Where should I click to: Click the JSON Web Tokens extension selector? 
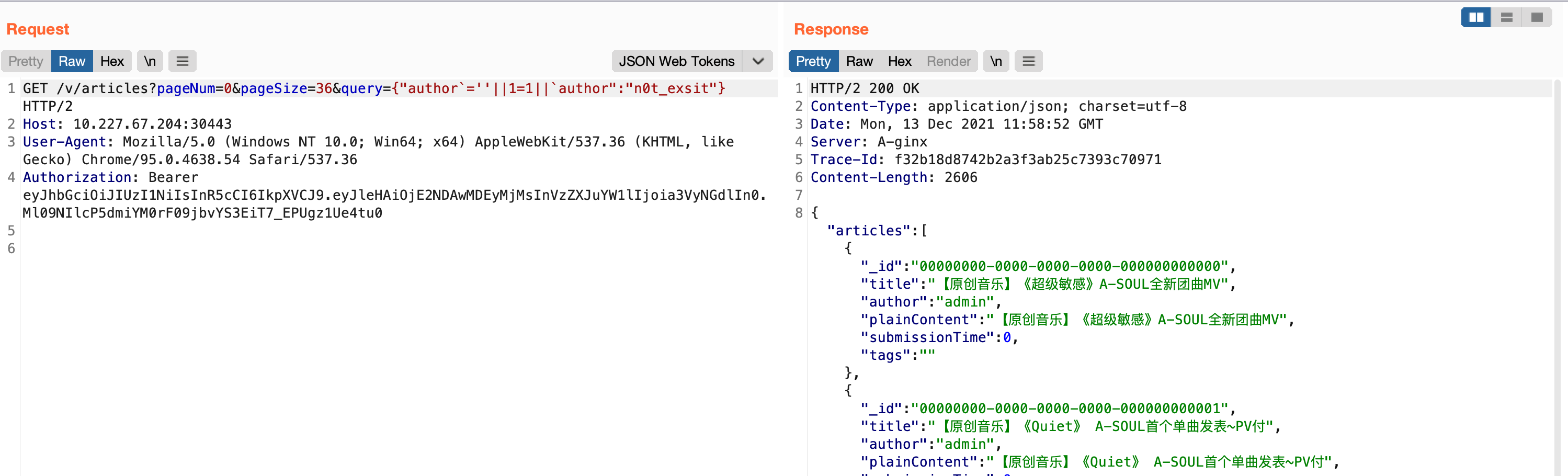tap(676, 62)
